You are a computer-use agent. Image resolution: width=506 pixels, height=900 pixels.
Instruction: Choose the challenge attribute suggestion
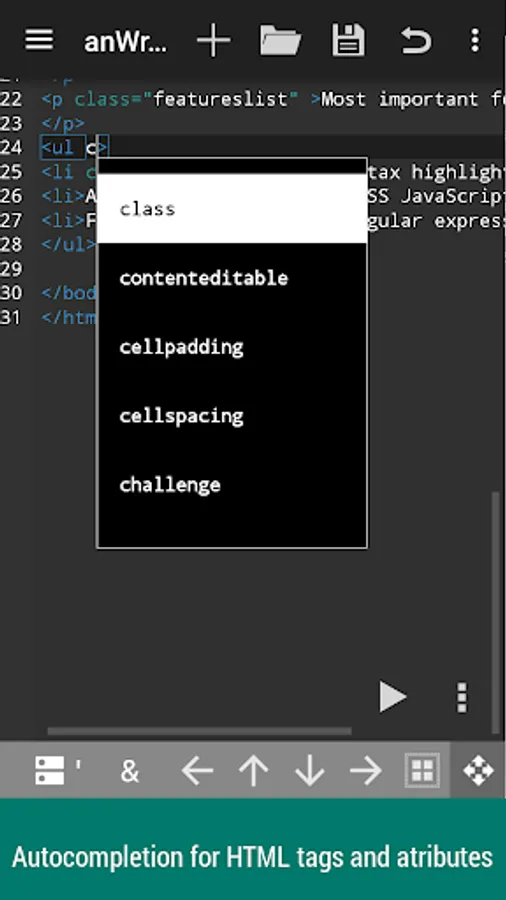click(232, 484)
